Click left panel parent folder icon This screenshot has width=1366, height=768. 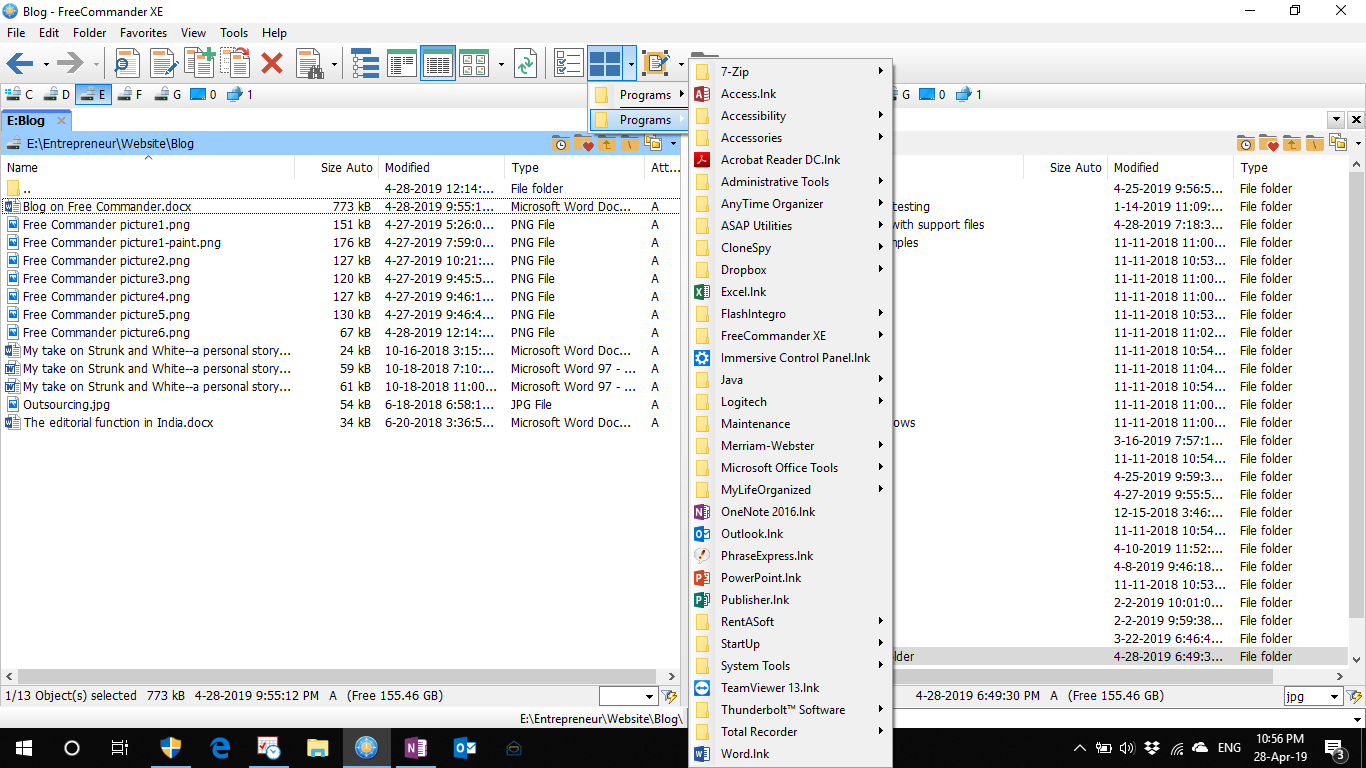(x=606, y=144)
